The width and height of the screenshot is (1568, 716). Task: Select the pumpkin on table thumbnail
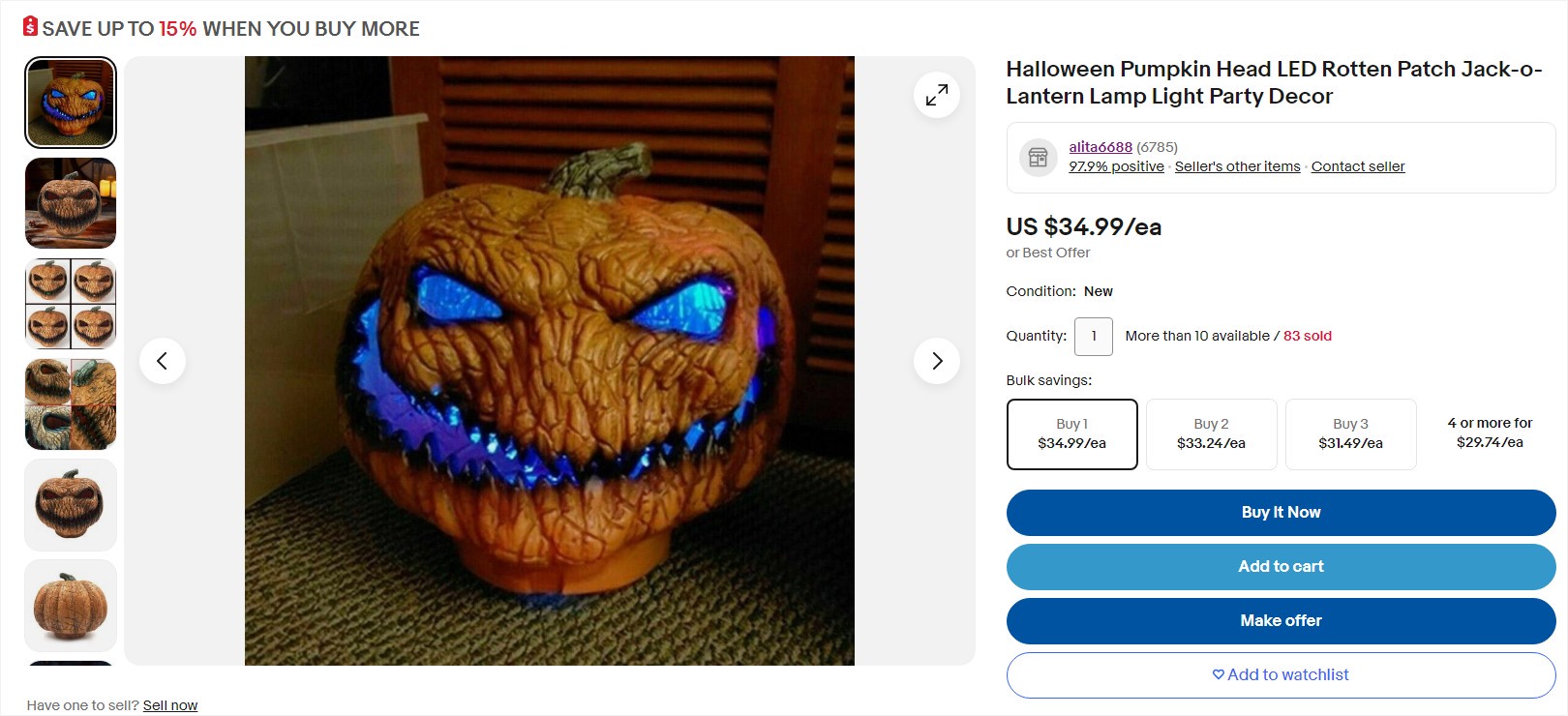point(71,203)
